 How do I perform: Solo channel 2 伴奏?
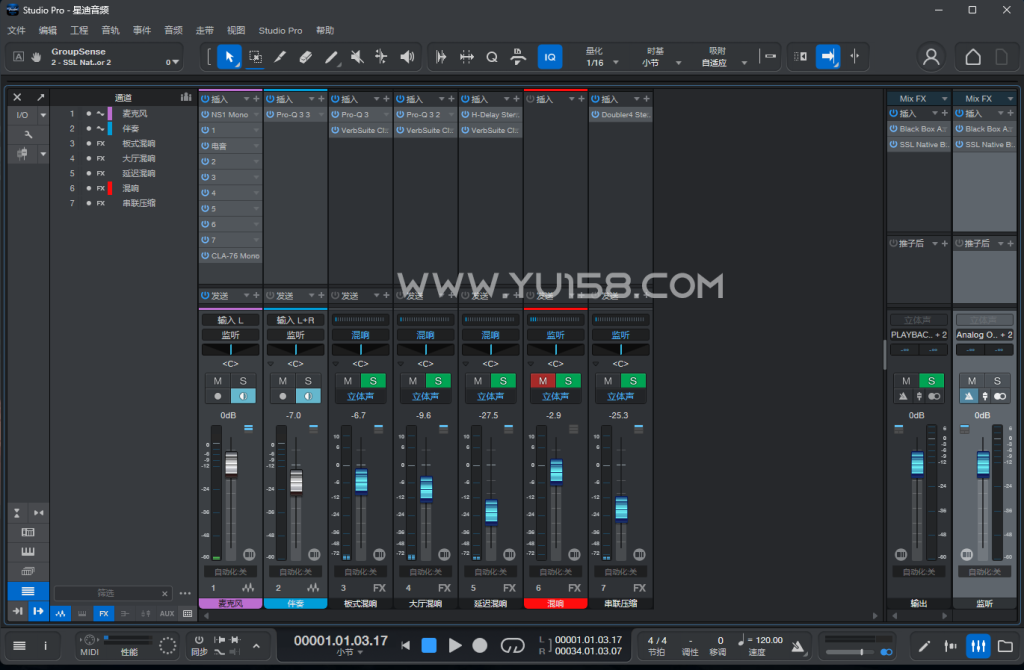[x=308, y=381]
